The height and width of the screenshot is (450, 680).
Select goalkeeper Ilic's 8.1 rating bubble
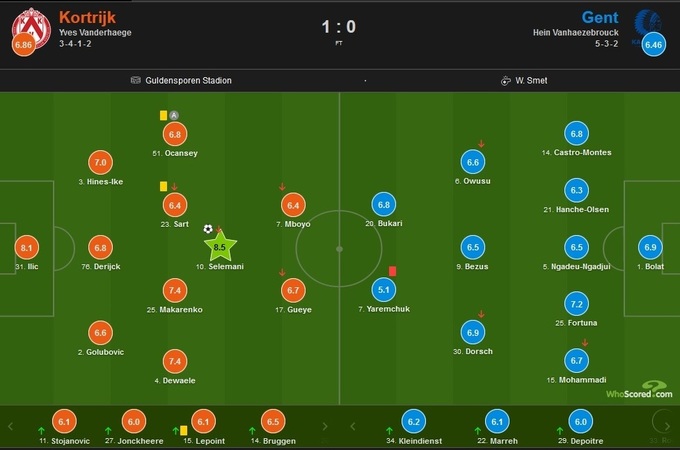(27, 247)
